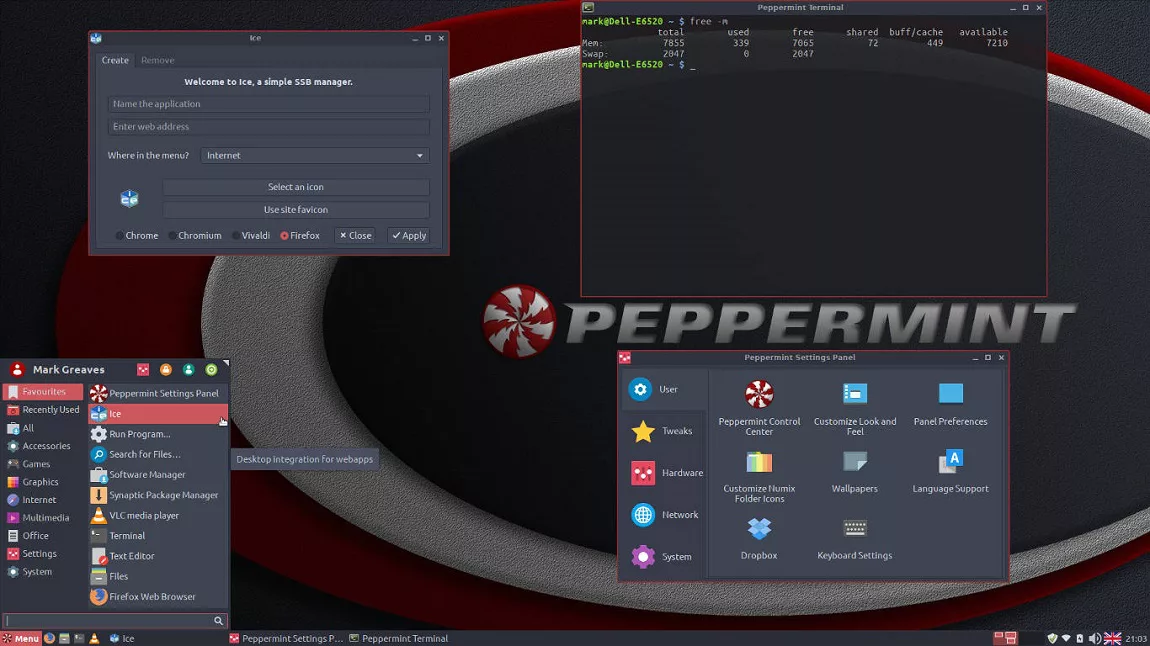
Task: Click Use site favicon button
Action: [x=296, y=210]
